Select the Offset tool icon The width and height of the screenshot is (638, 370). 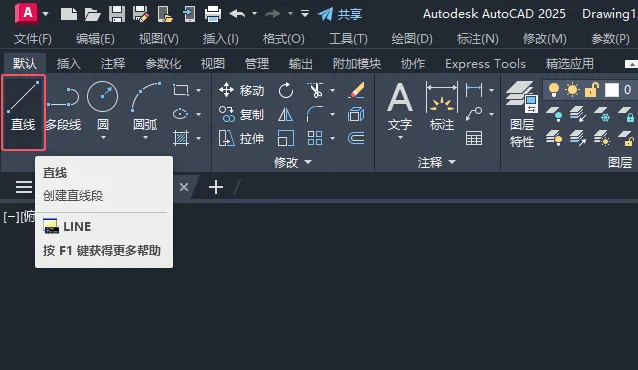(x=356, y=138)
